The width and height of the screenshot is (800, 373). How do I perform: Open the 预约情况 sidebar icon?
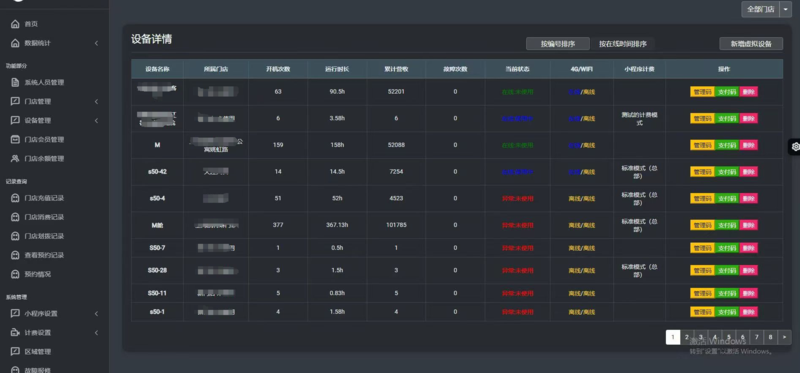tap(15, 274)
